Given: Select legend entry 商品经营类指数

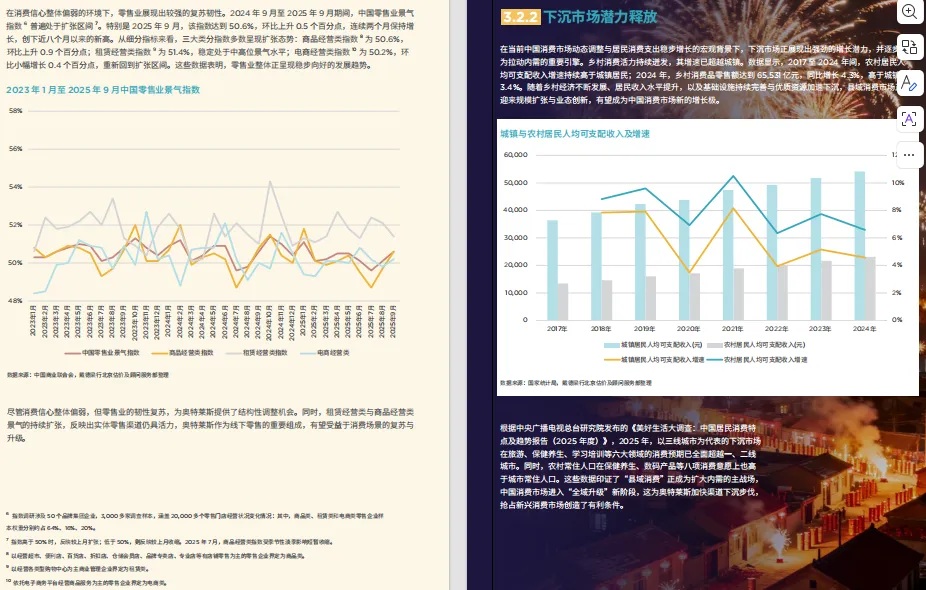Looking at the screenshot, I should click(182, 353).
